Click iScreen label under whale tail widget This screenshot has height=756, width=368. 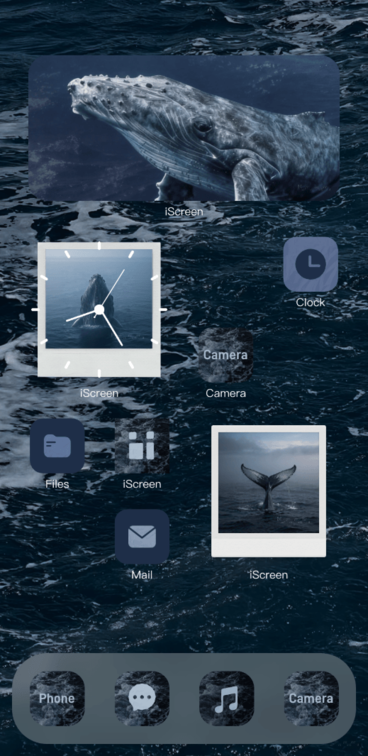click(x=269, y=575)
